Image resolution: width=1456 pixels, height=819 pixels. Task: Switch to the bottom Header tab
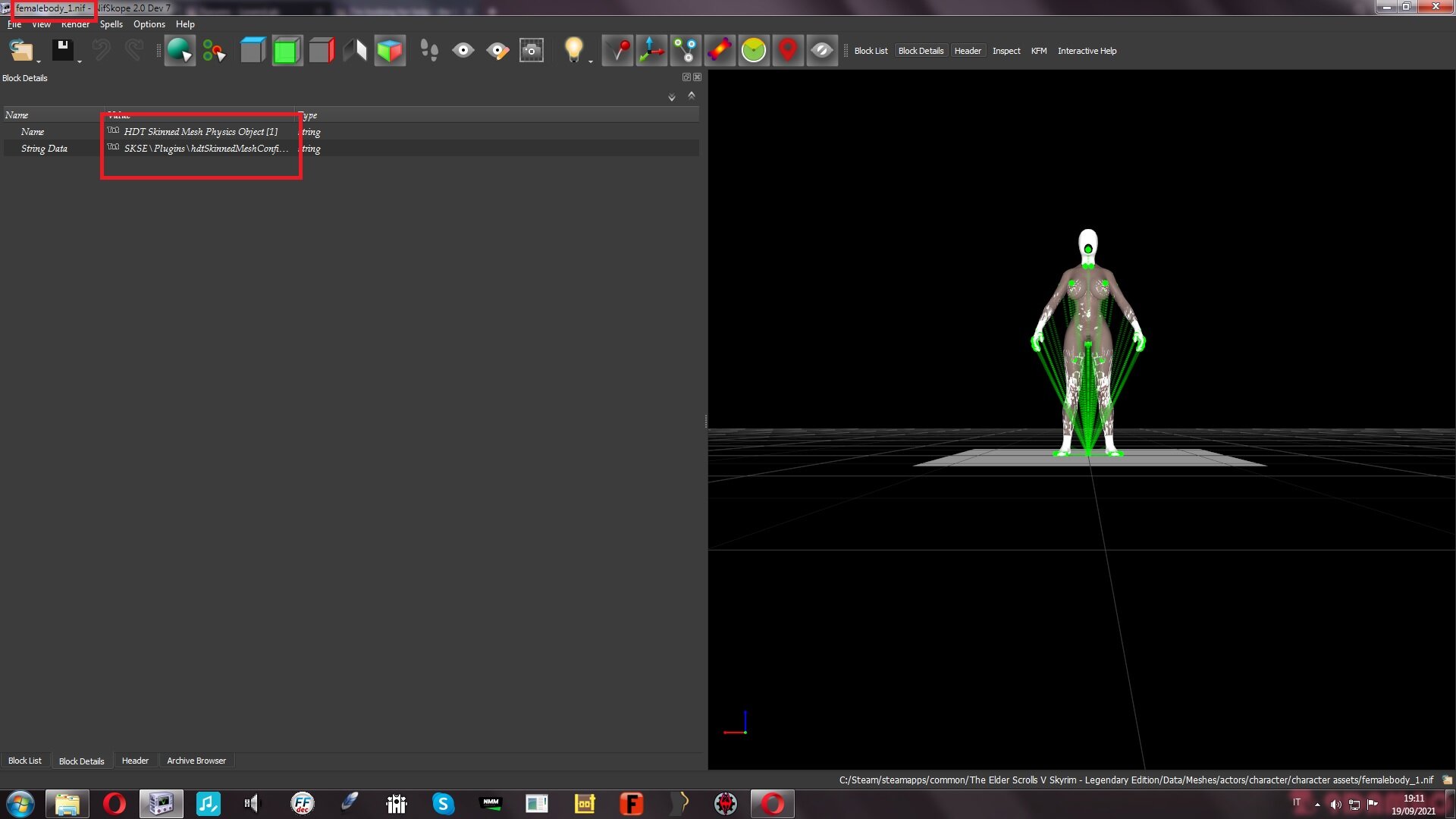[135, 761]
